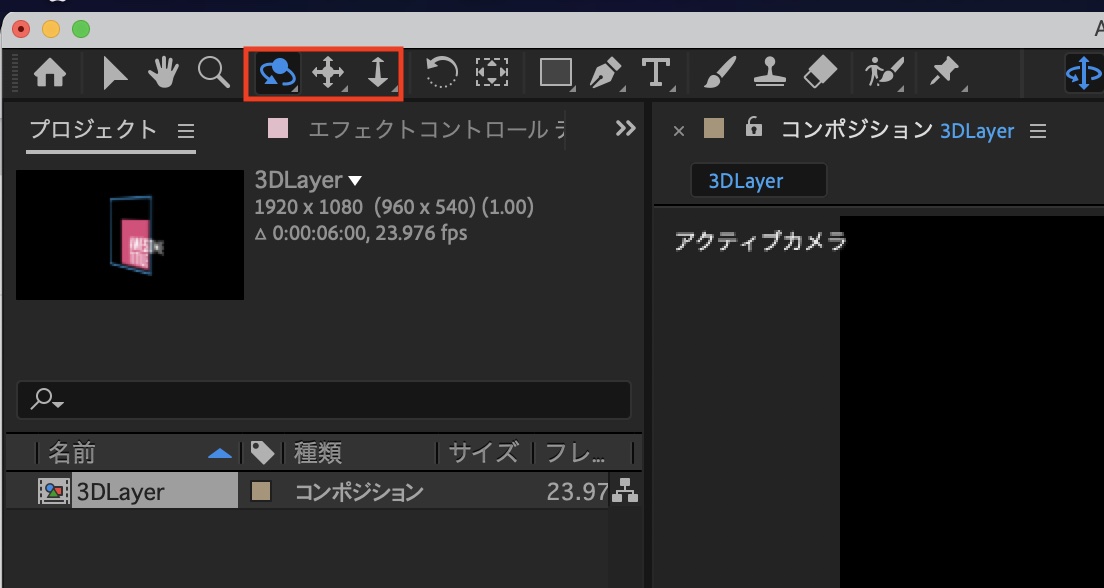Click the pink swatch on effect controls tab
Screen dimensions: 1104x588
click(x=278, y=129)
